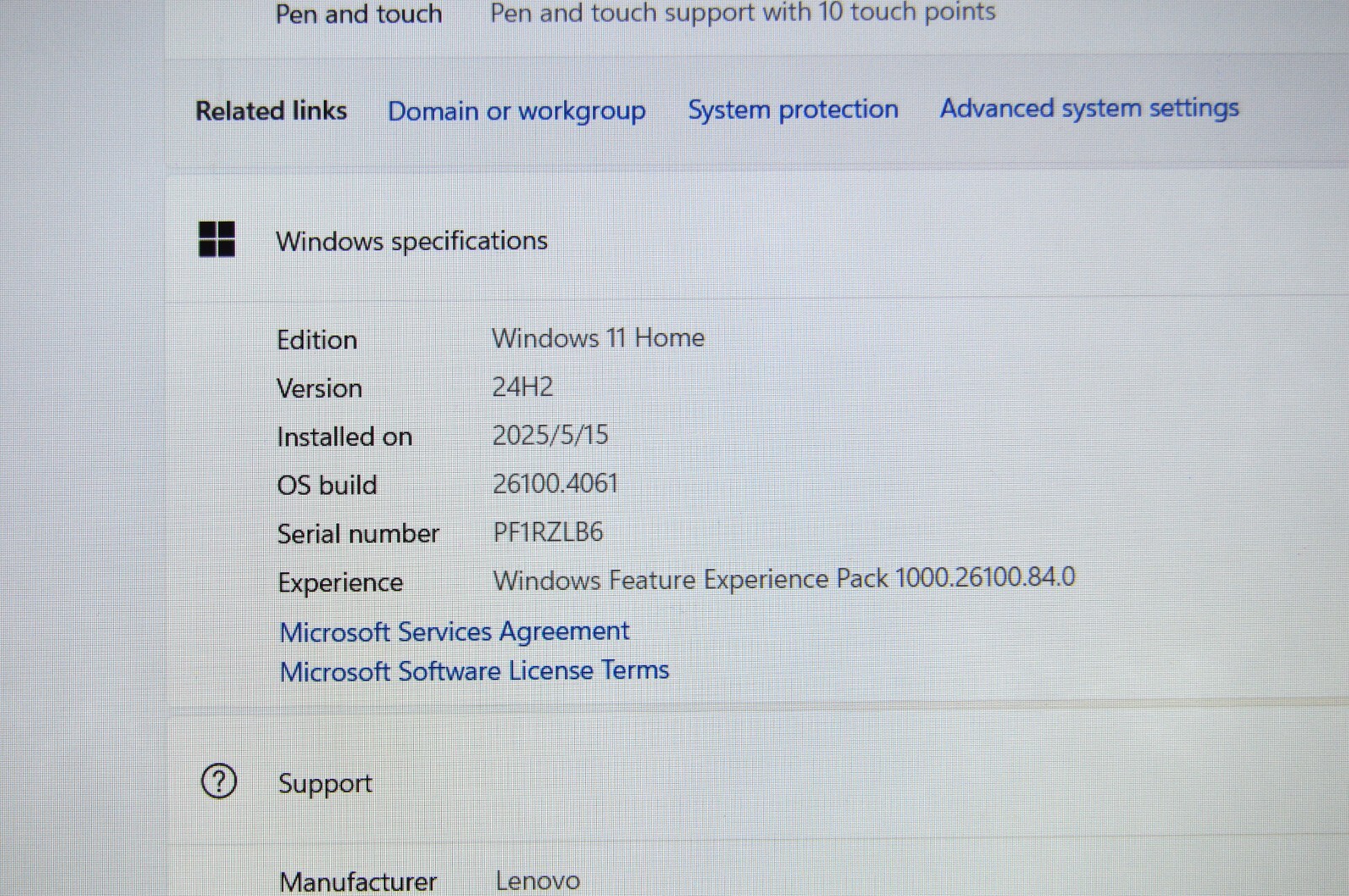Select the OS build number 26100.4061
This screenshot has width=1349, height=896.
tap(555, 484)
